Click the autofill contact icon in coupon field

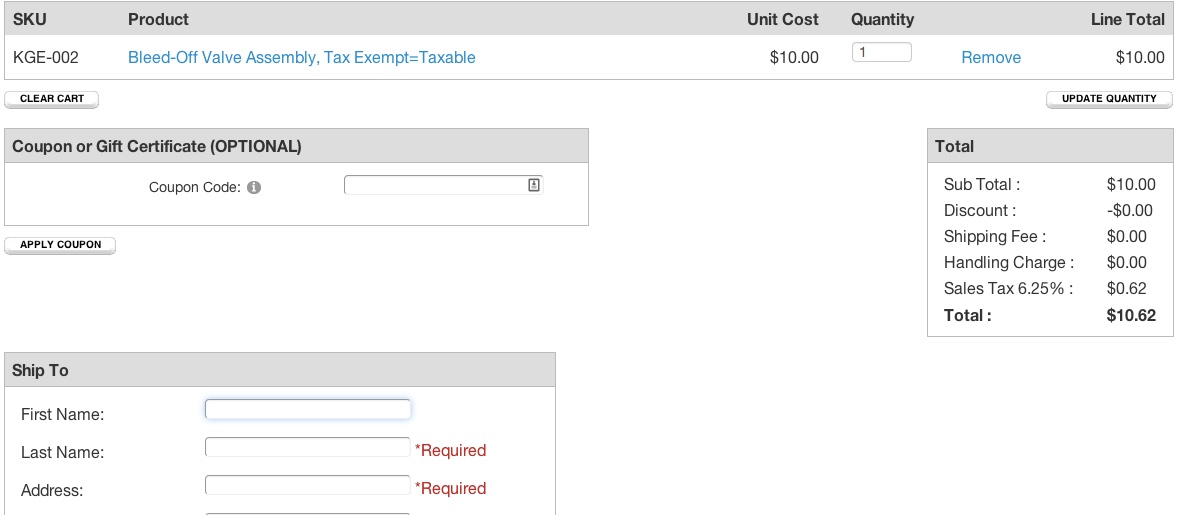[534, 185]
